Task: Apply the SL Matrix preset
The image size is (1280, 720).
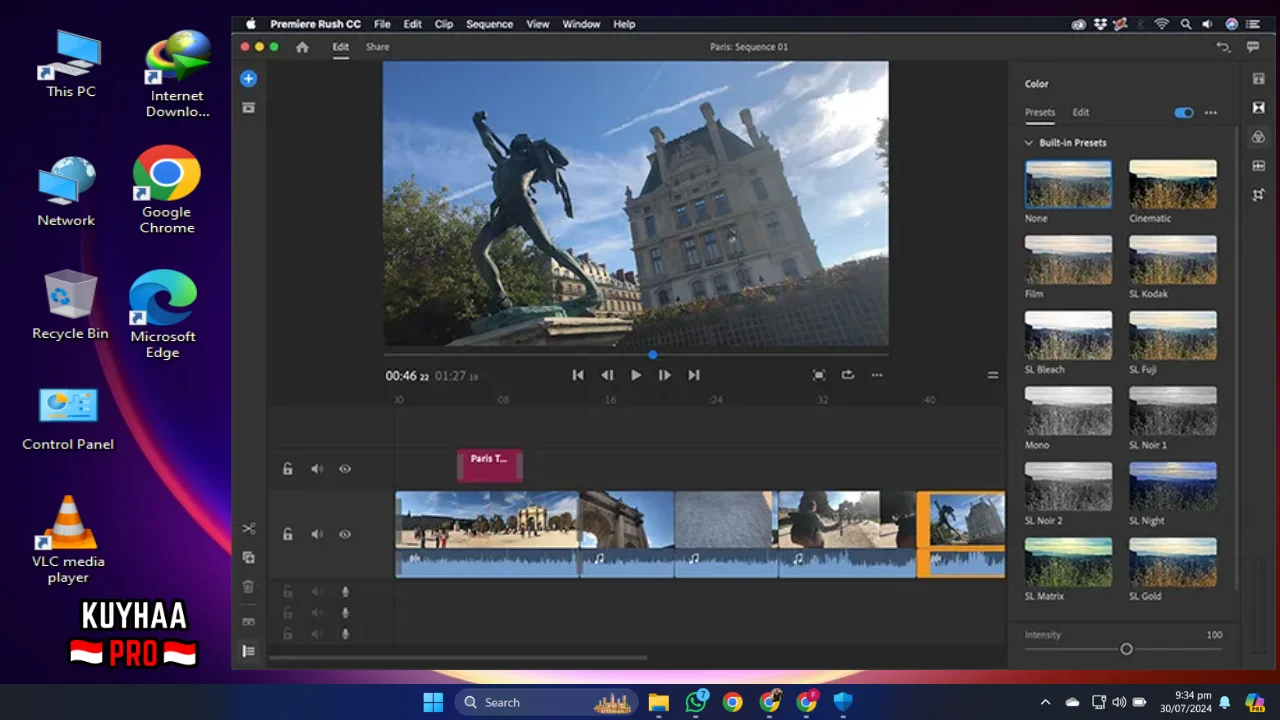Action: pyautogui.click(x=1068, y=562)
